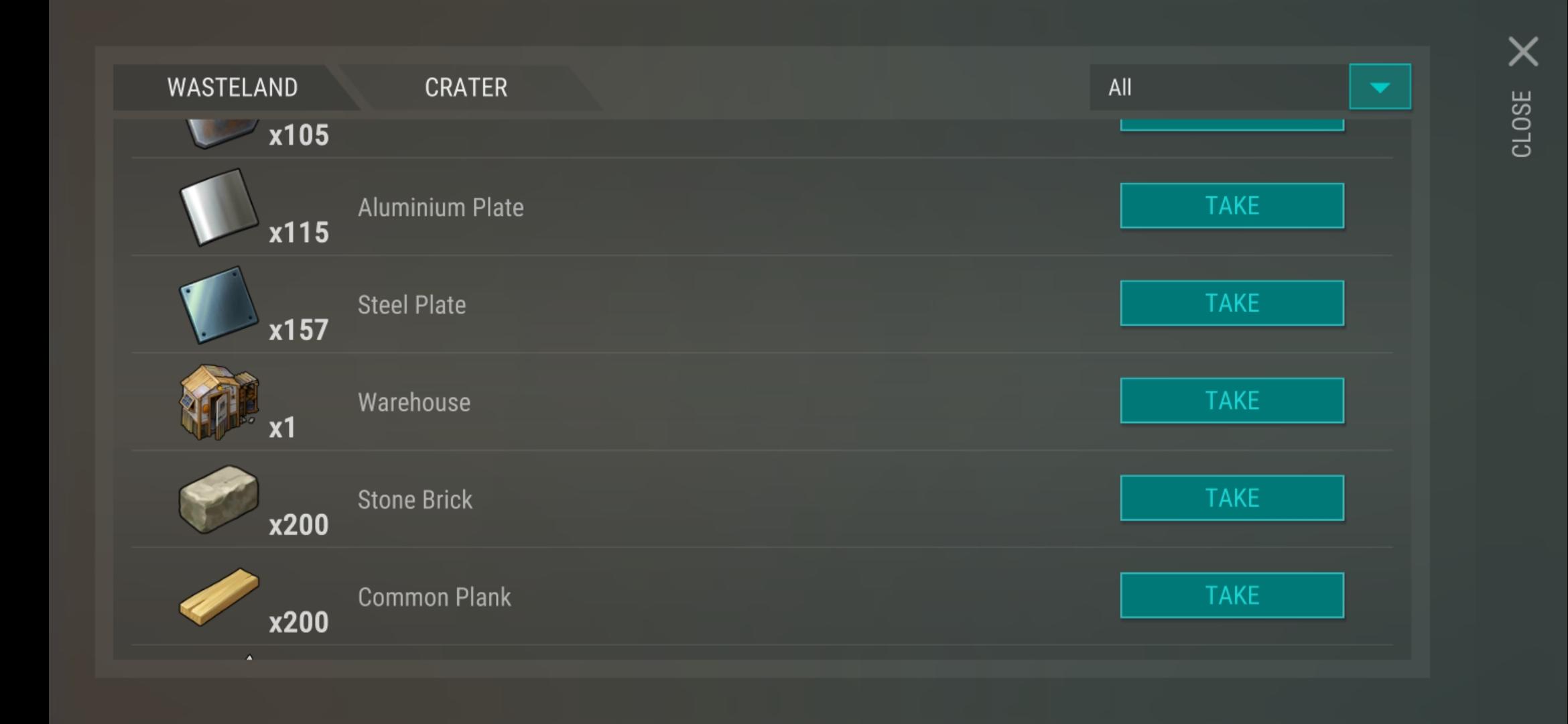The image size is (1568, 724).
Task: Tap the Steel Plate item icon
Action: pos(218,305)
